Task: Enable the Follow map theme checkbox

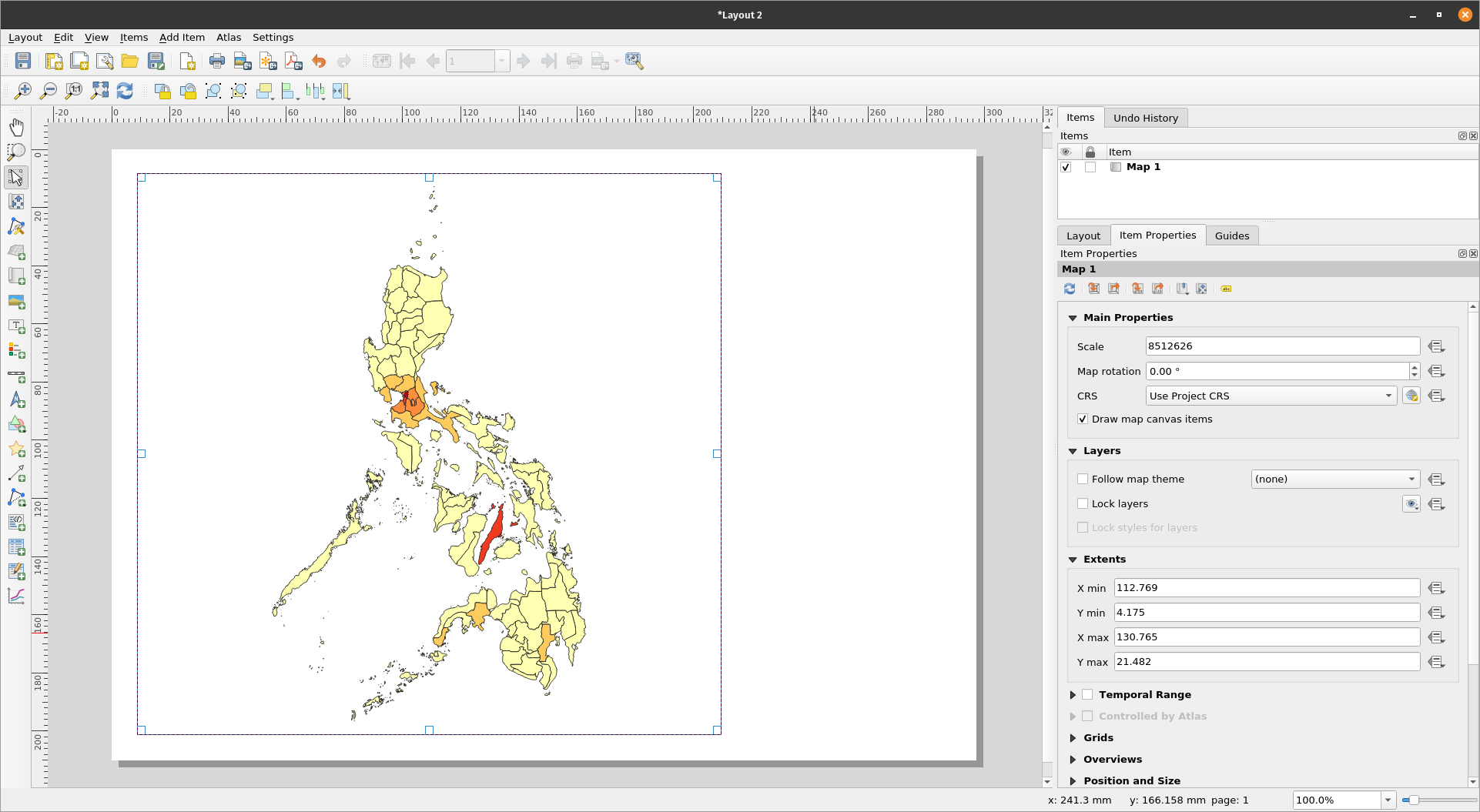Action: coord(1083,480)
